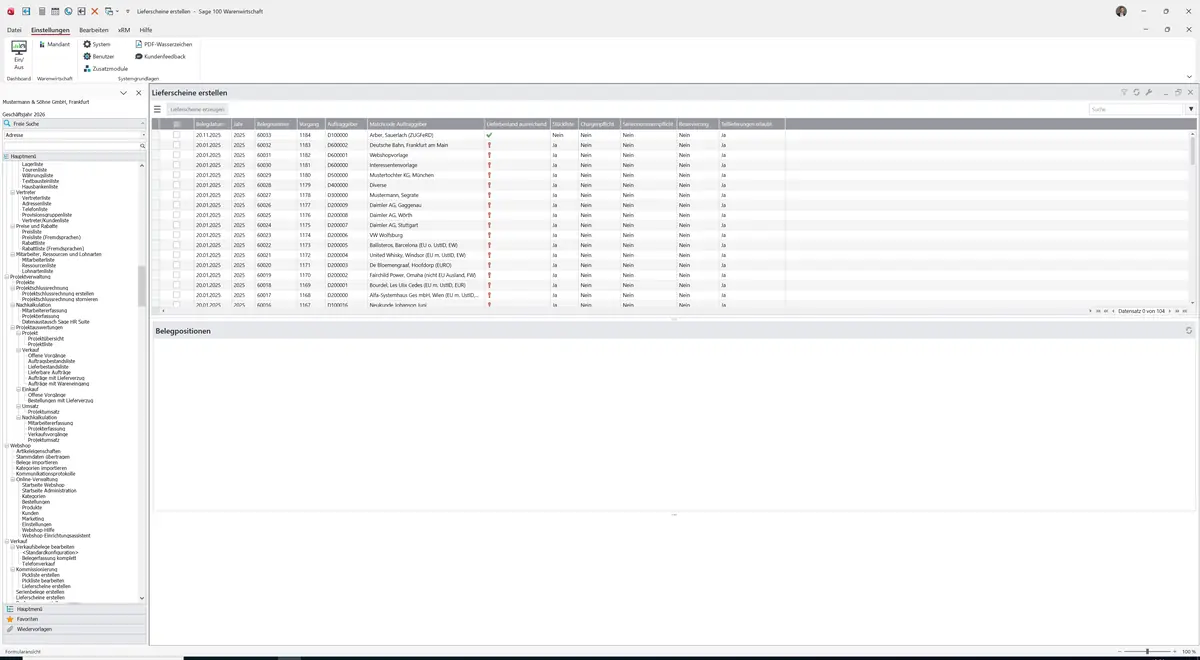Open Lieferscheine erstellen under Kommissionierung
1200x660 pixels.
[46, 586]
